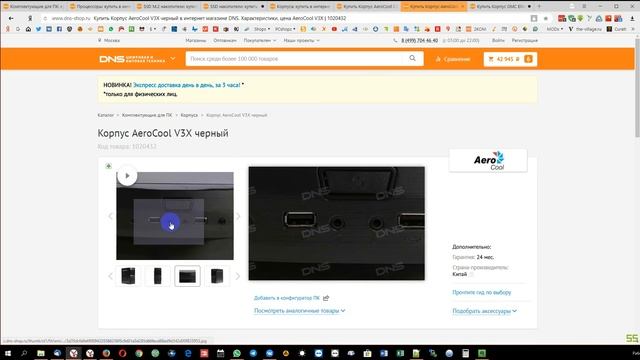Click the magnifier icon in the search field
Screen dimensions: 640x360
pyautogui.click(x=413, y=58)
